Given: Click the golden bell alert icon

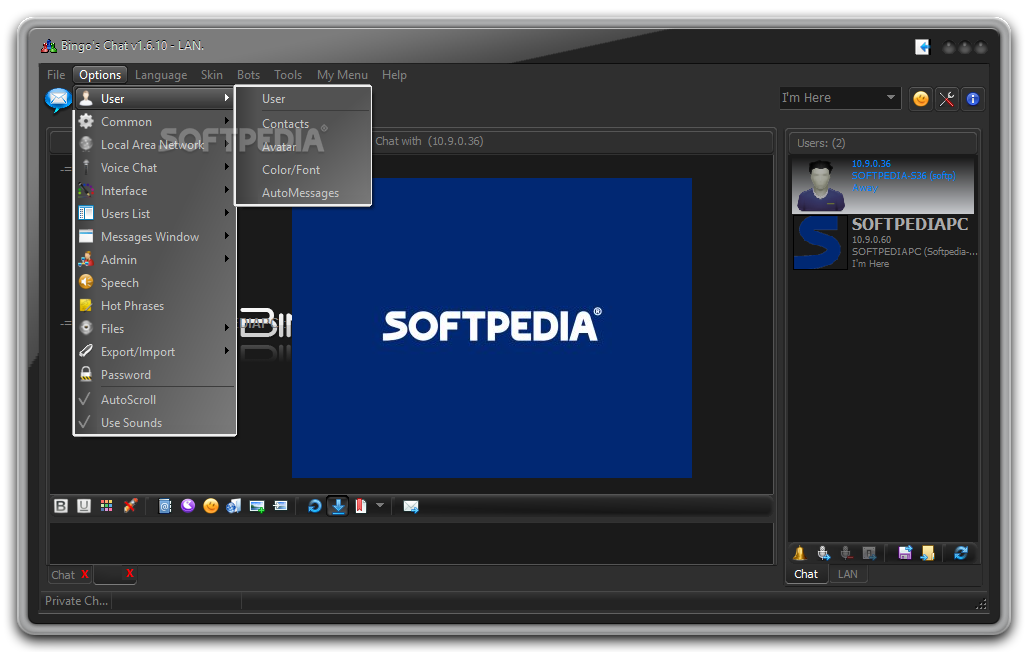Looking at the screenshot, I should pyautogui.click(x=799, y=553).
